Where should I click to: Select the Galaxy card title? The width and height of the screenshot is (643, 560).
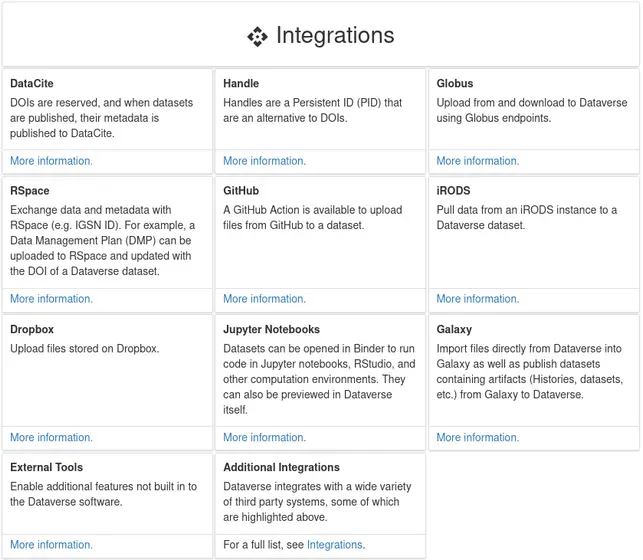454,329
